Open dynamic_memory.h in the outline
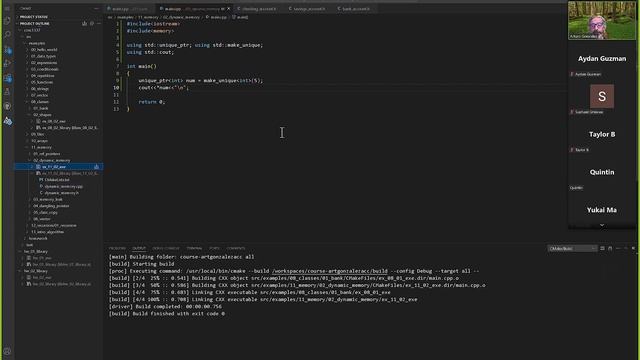The width and height of the screenshot is (640, 360). [x=60, y=193]
